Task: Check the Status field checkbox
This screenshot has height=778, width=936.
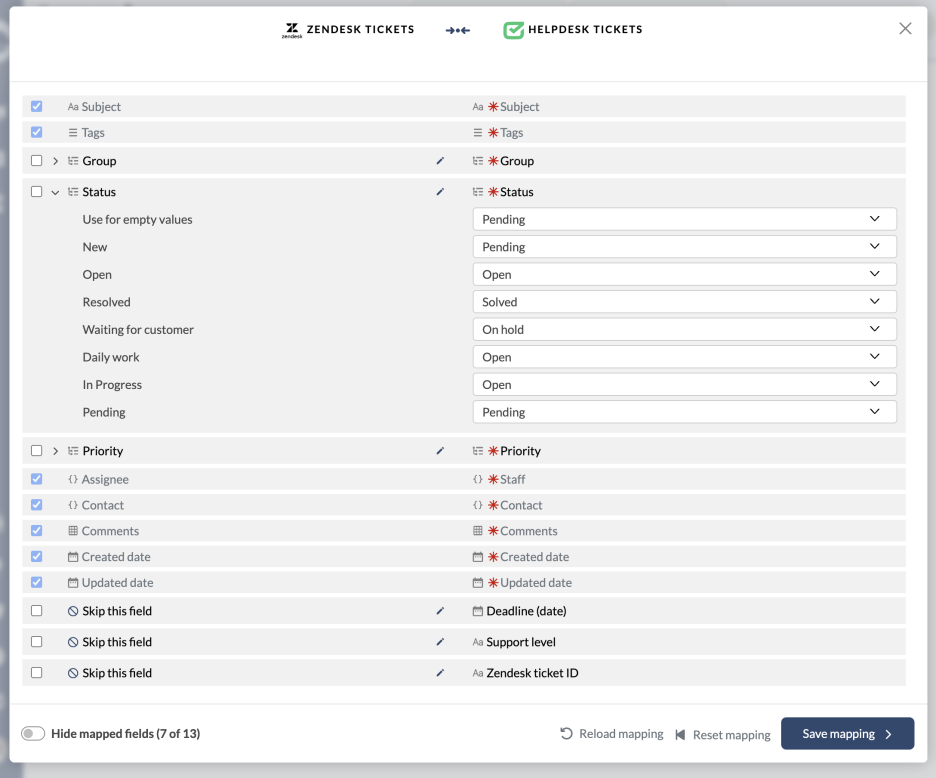Action: tap(36, 192)
